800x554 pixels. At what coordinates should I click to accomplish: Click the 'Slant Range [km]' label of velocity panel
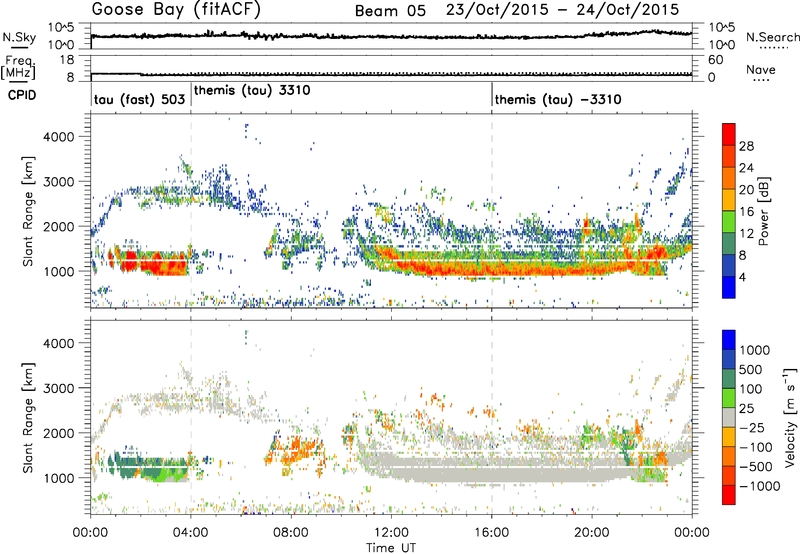click(28, 418)
